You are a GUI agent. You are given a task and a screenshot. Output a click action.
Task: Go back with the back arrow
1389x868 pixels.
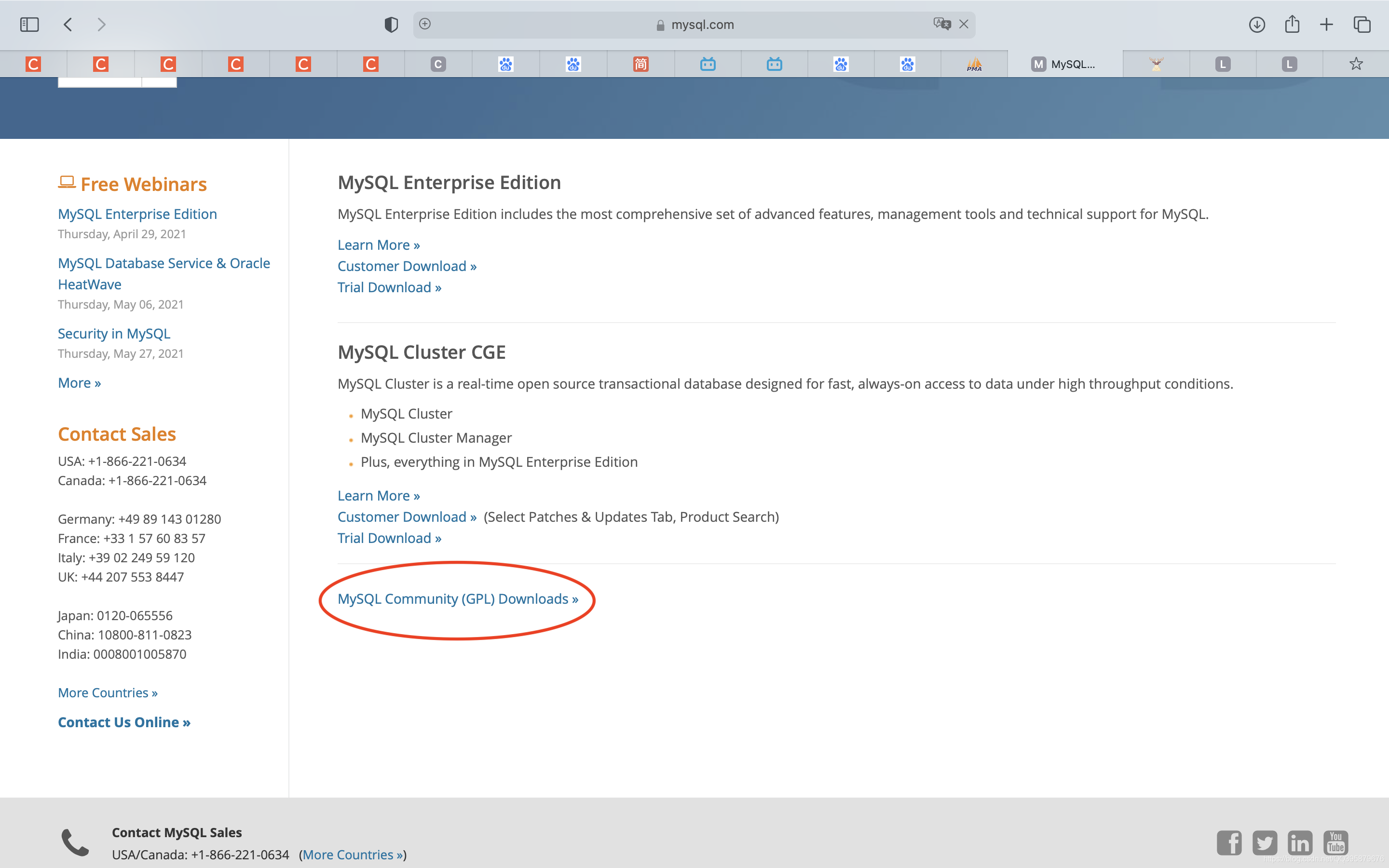click(68, 25)
